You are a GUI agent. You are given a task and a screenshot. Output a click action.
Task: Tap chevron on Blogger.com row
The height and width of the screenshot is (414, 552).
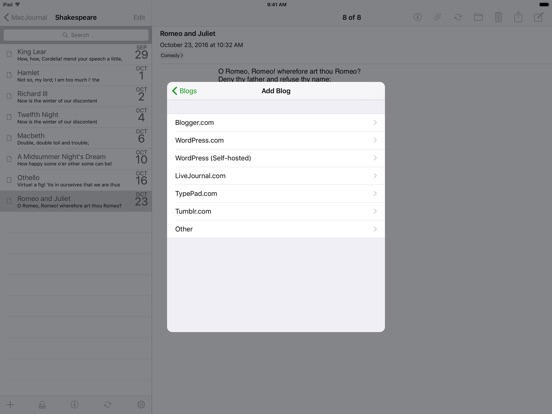coord(375,123)
